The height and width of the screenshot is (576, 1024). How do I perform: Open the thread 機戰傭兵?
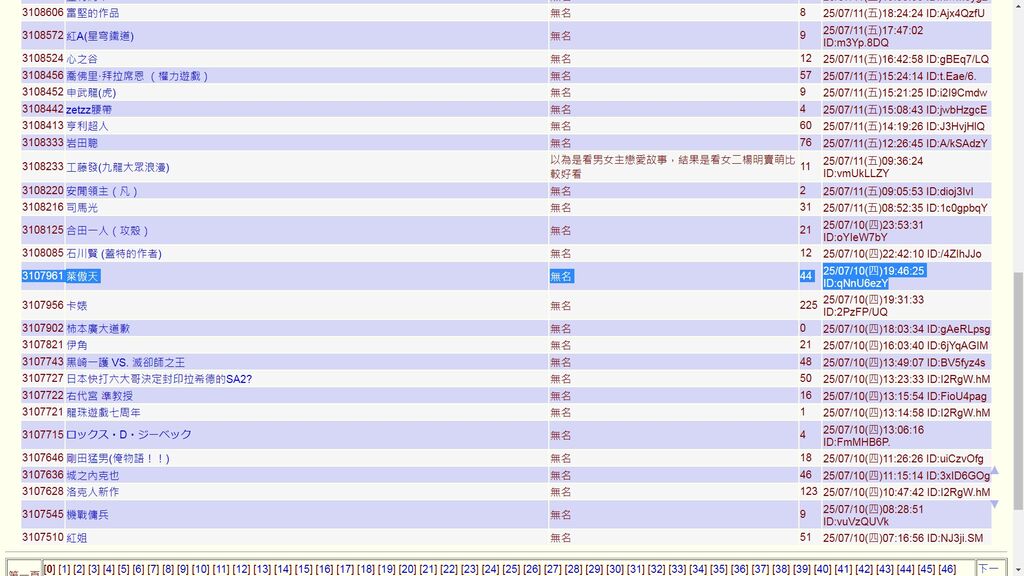(x=87, y=515)
